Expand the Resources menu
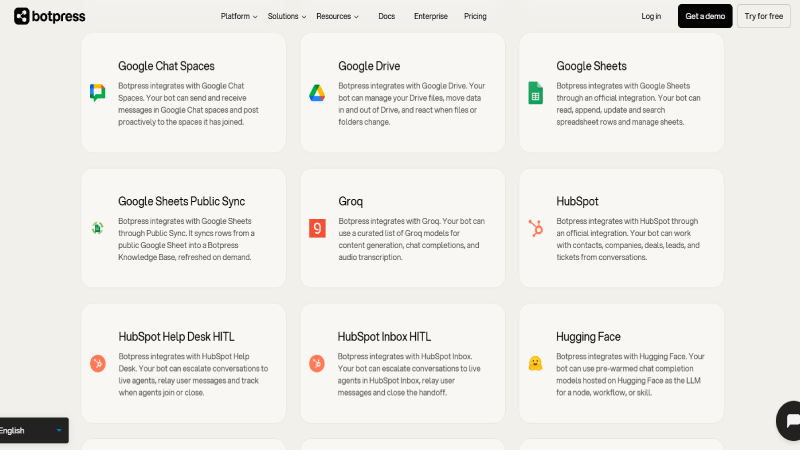Screen dimensions: 800x450 337,16
